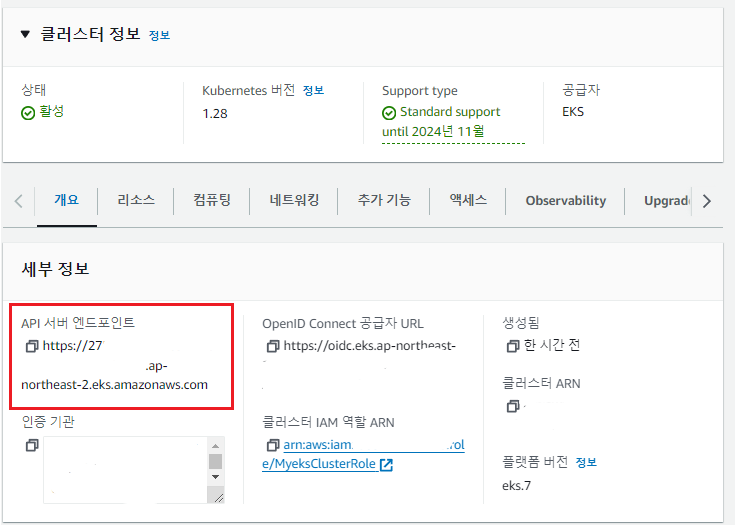Click the Standard support status checkmark
The height and width of the screenshot is (525, 735).
coord(389,113)
